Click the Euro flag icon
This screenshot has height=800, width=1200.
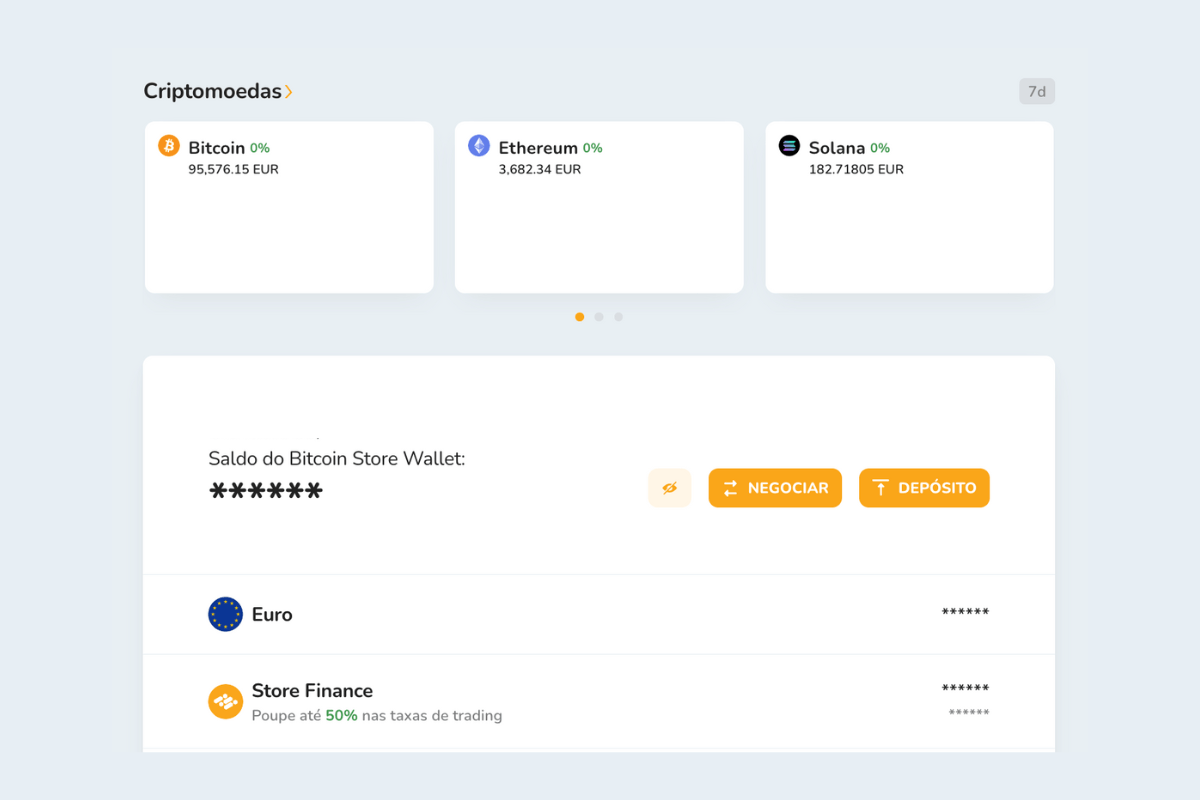point(225,614)
